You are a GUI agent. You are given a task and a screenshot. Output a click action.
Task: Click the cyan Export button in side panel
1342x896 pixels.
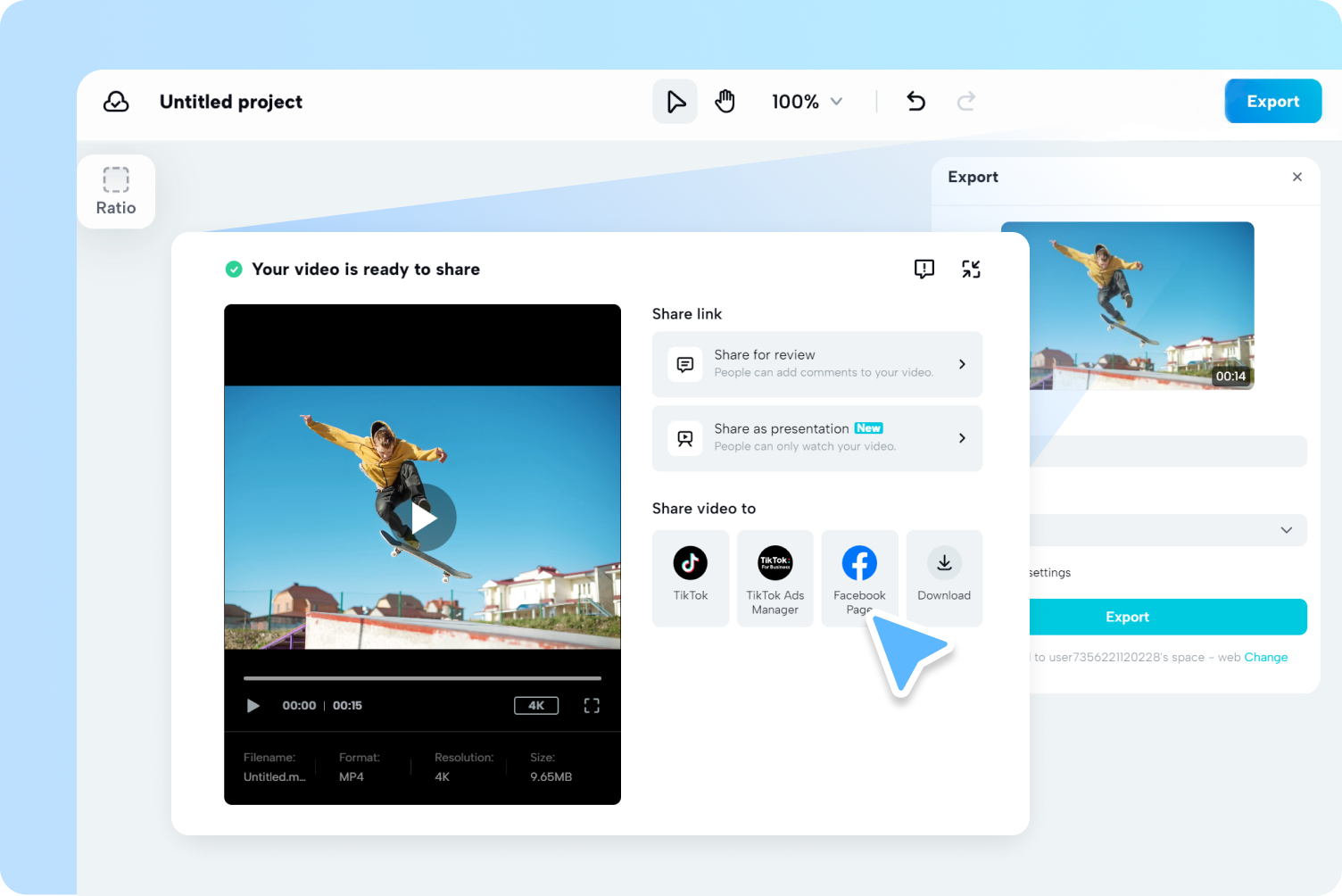coord(1169,617)
